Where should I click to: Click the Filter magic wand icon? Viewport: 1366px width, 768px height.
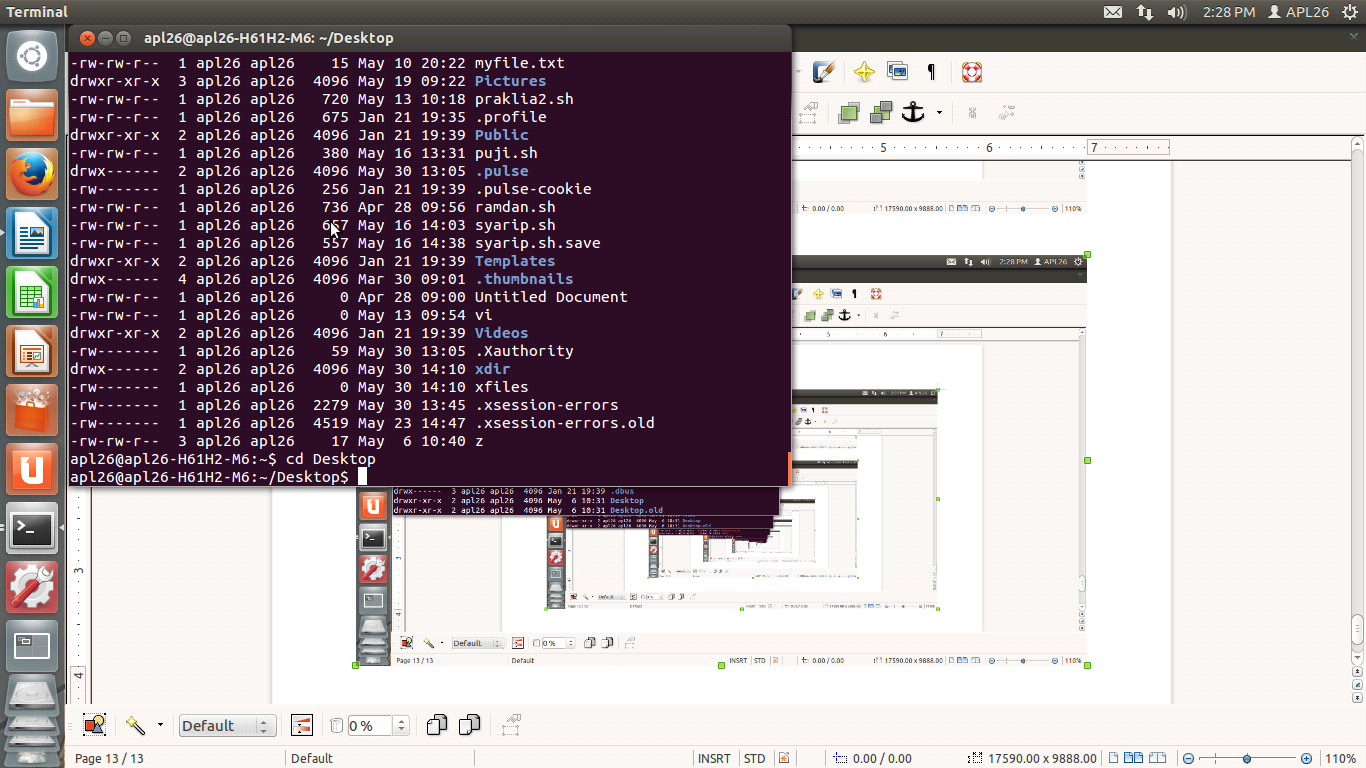click(x=135, y=725)
